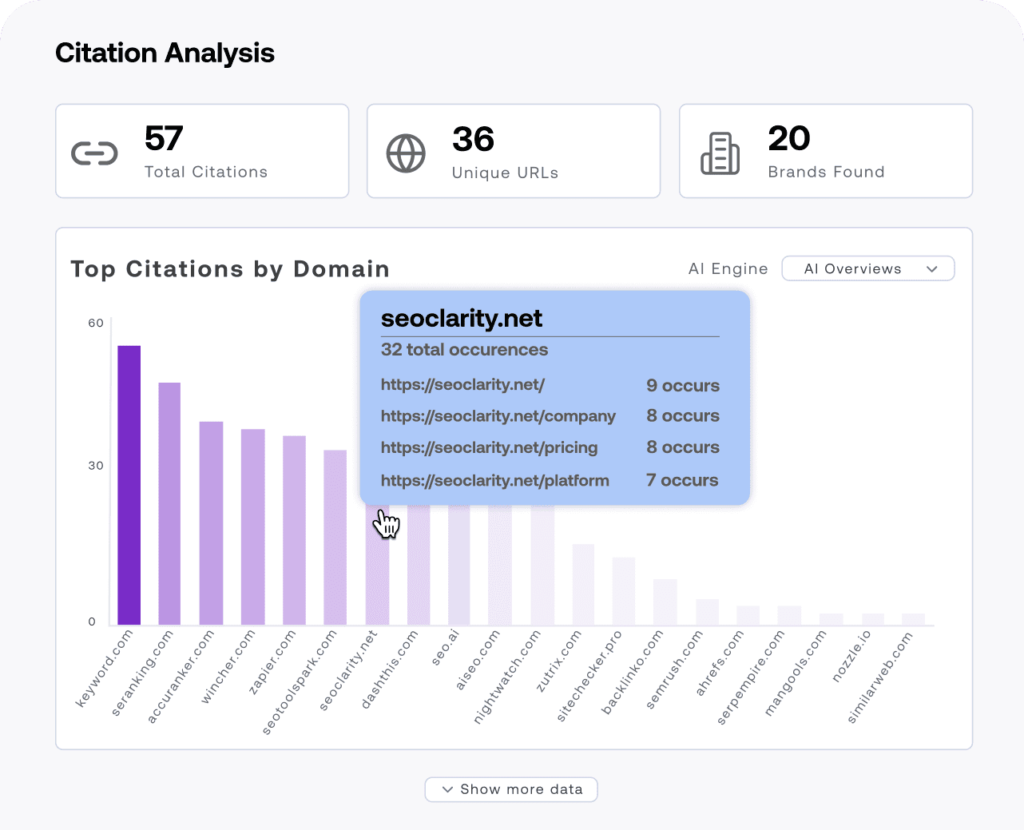1024x830 pixels.
Task: Open the https://seoclarity.net/ link in tooltip
Action: point(462,385)
